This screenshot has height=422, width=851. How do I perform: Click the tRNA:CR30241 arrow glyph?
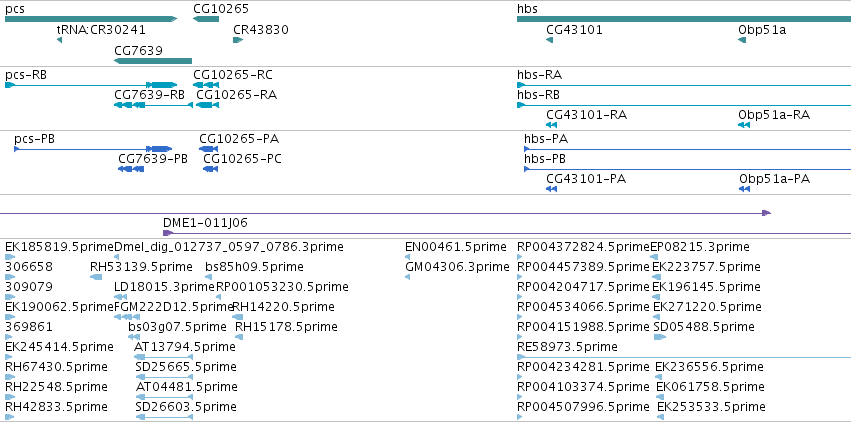pos(59,40)
